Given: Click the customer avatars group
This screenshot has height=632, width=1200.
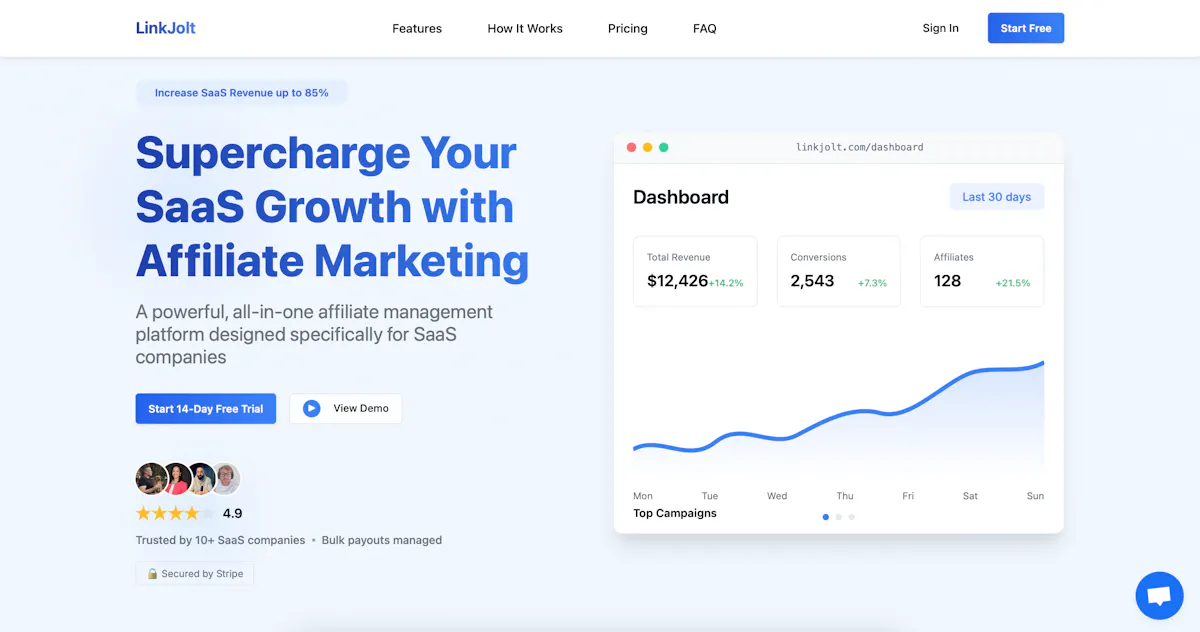Looking at the screenshot, I should [x=188, y=479].
